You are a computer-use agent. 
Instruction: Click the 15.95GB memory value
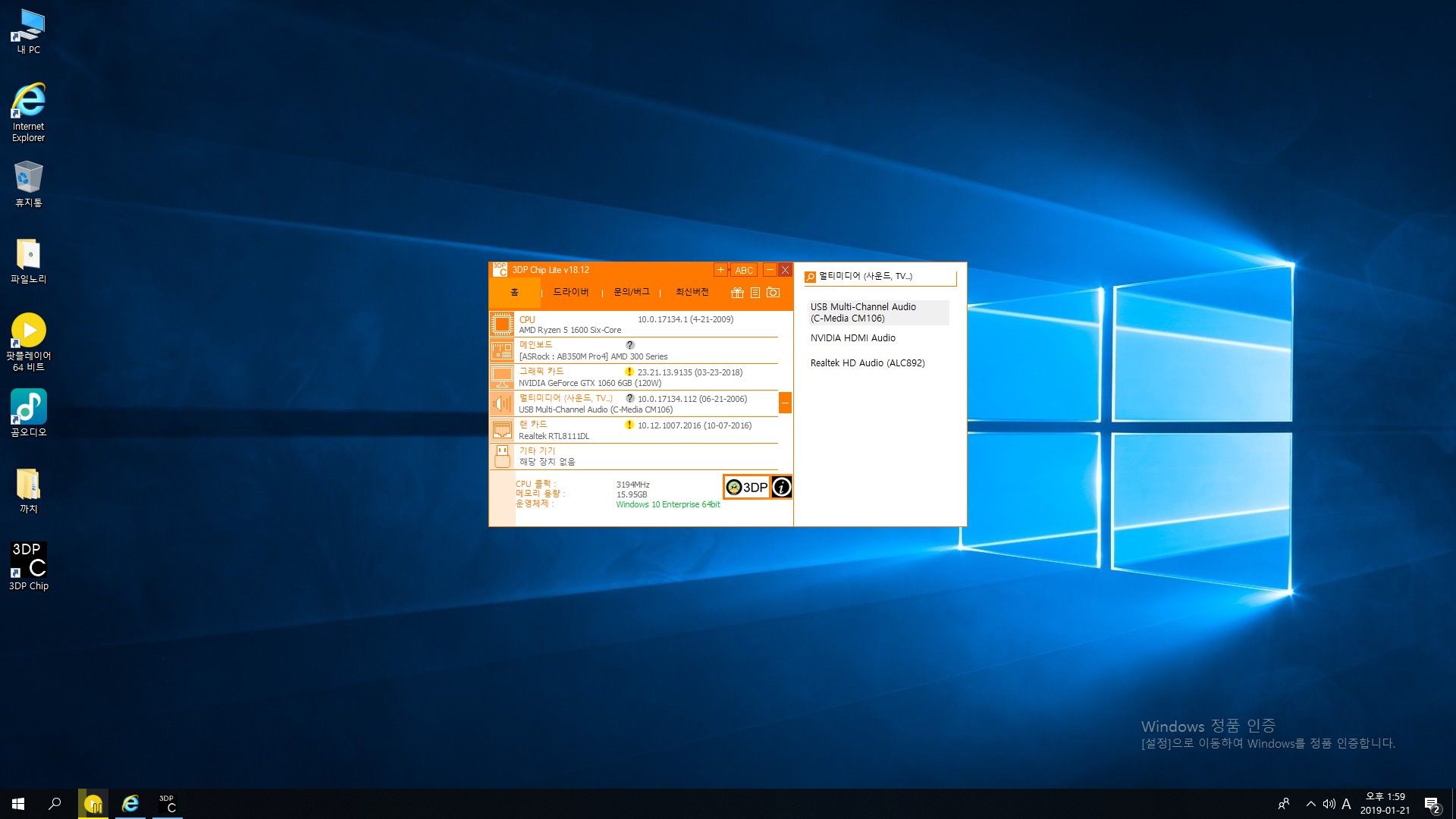[x=632, y=494]
